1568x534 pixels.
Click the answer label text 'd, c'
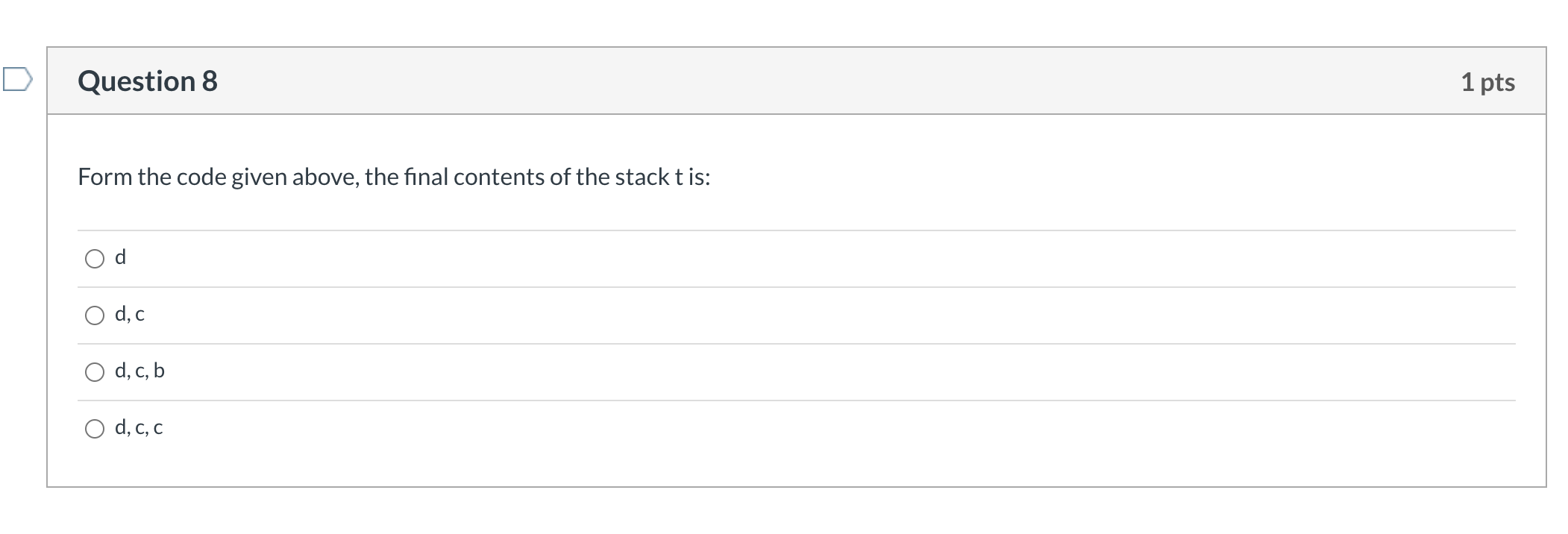pos(129,314)
